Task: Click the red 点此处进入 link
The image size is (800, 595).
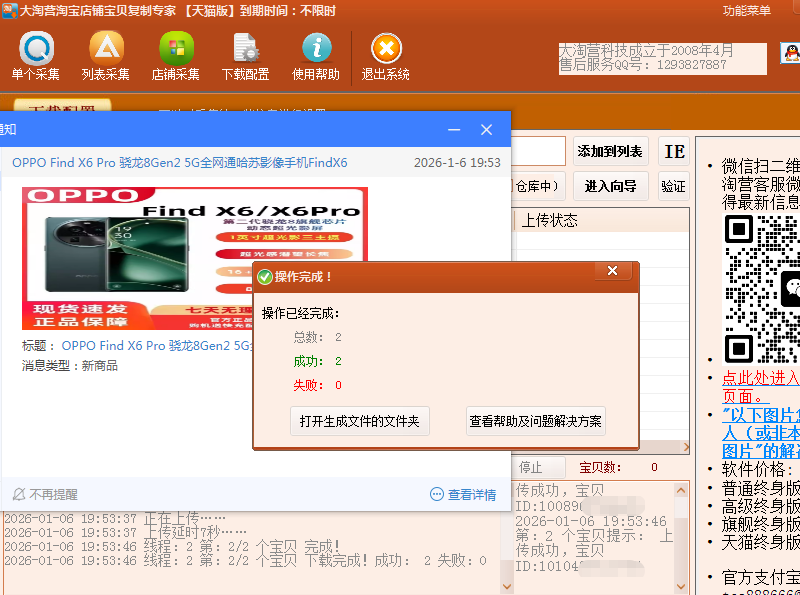Action: coord(760,378)
